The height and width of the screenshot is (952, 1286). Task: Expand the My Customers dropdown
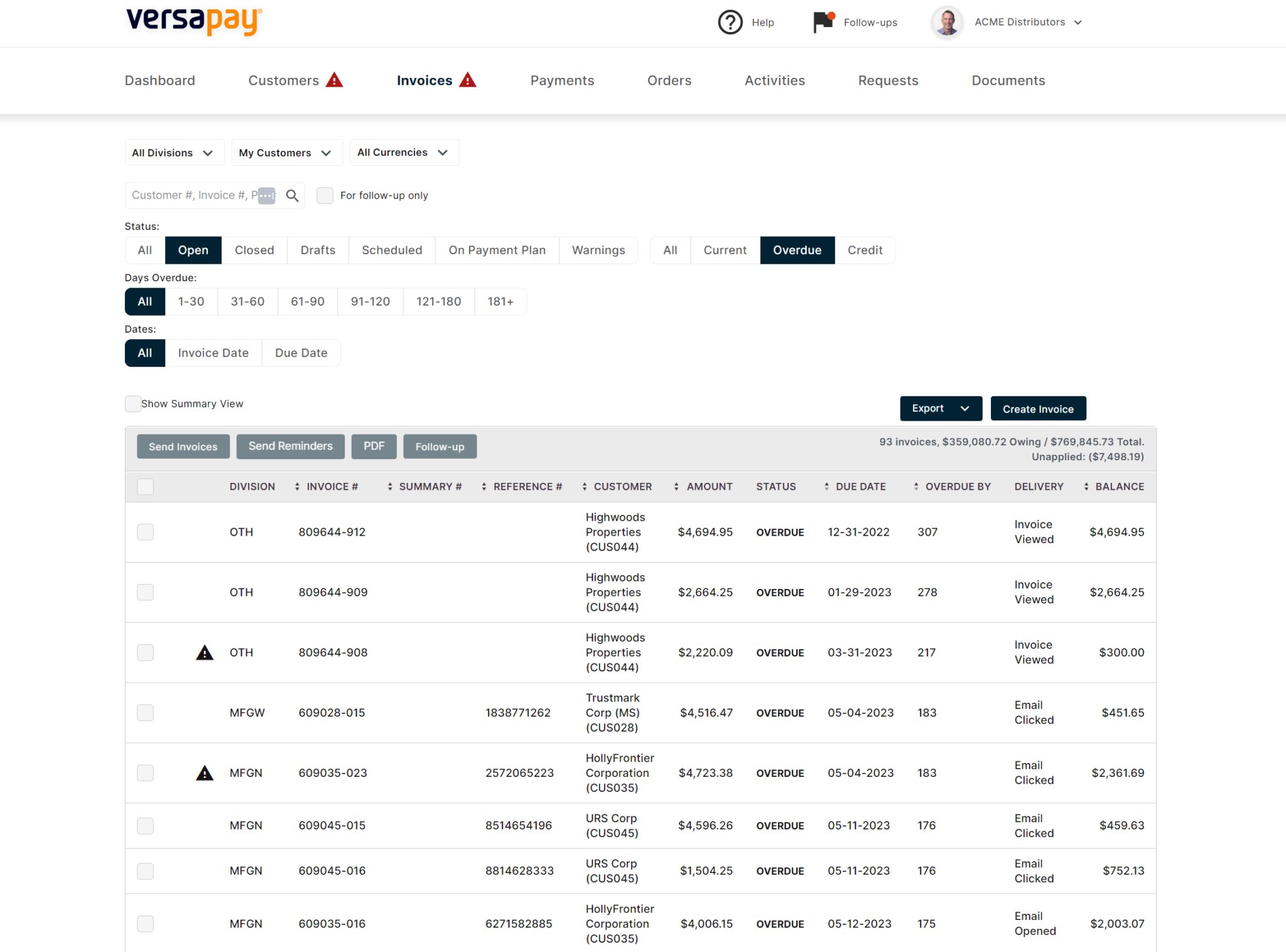point(286,152)
